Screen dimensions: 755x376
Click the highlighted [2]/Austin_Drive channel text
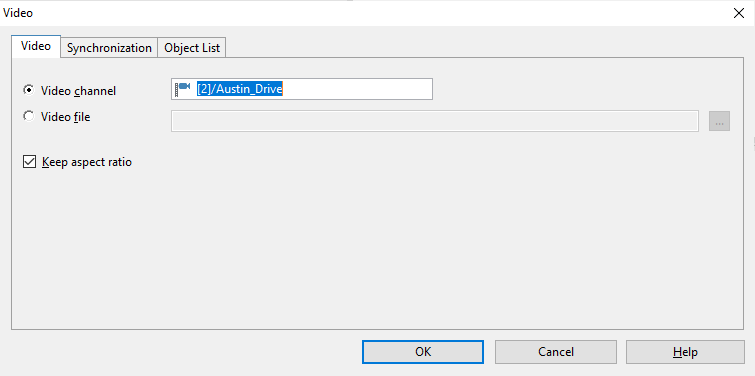click(239, 89)
